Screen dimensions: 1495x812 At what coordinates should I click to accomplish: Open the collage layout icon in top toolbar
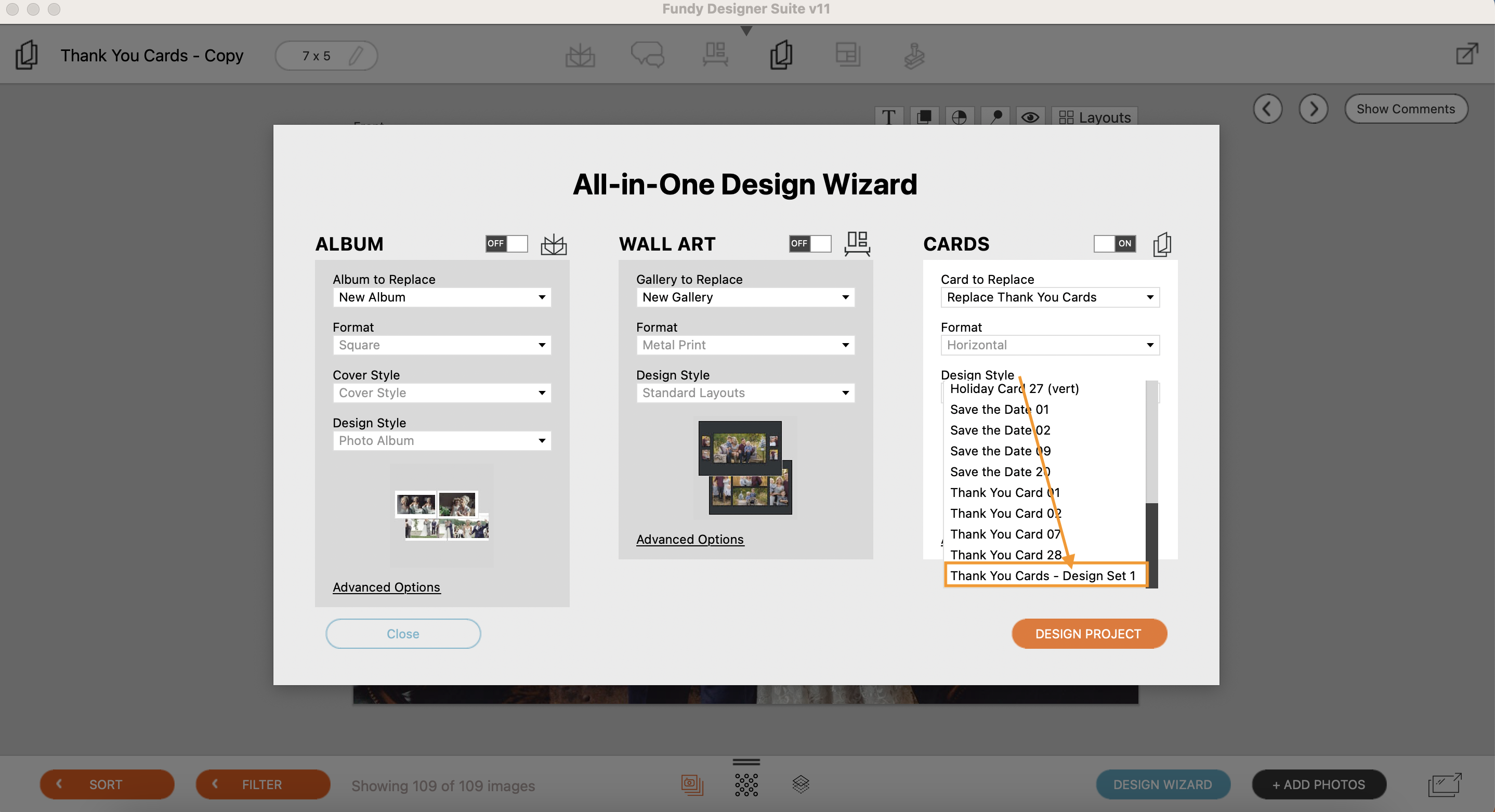click(847, 55)
